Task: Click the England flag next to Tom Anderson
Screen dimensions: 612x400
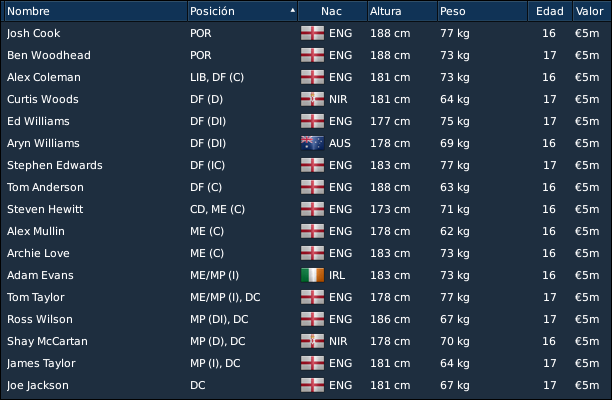Action: click(x=312, y=187)
